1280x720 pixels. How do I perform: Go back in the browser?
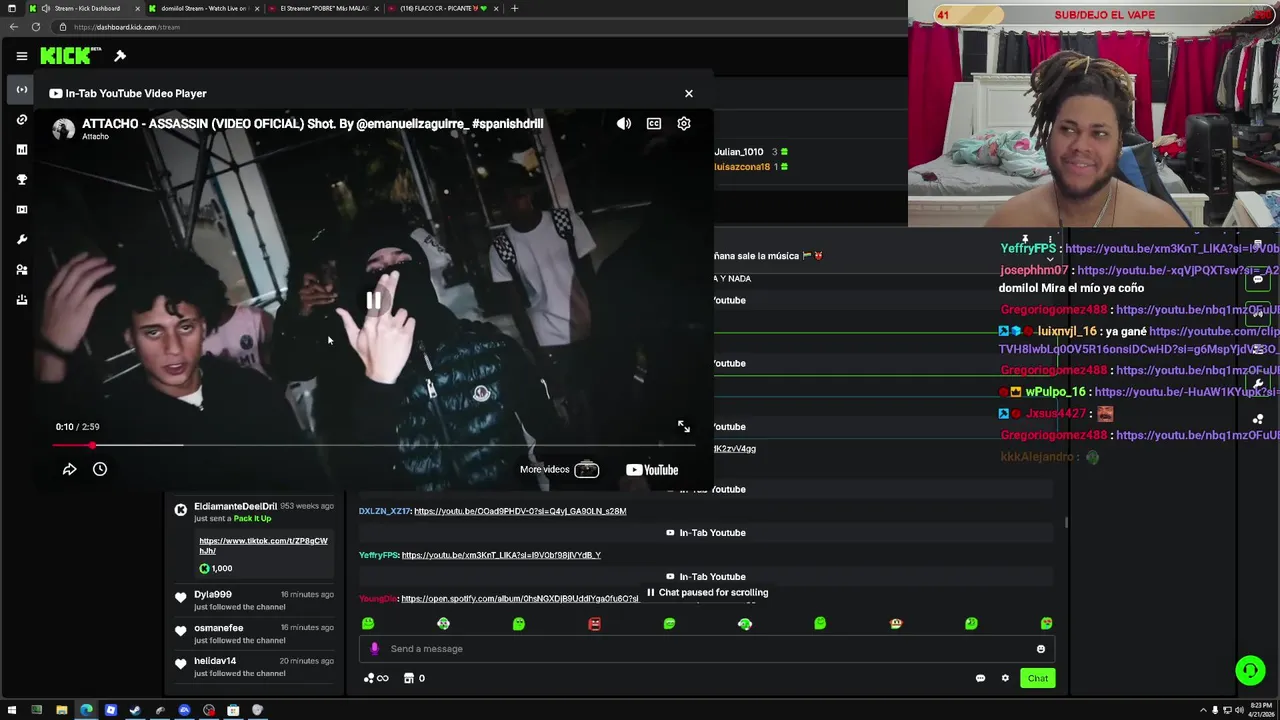(13, 27)
